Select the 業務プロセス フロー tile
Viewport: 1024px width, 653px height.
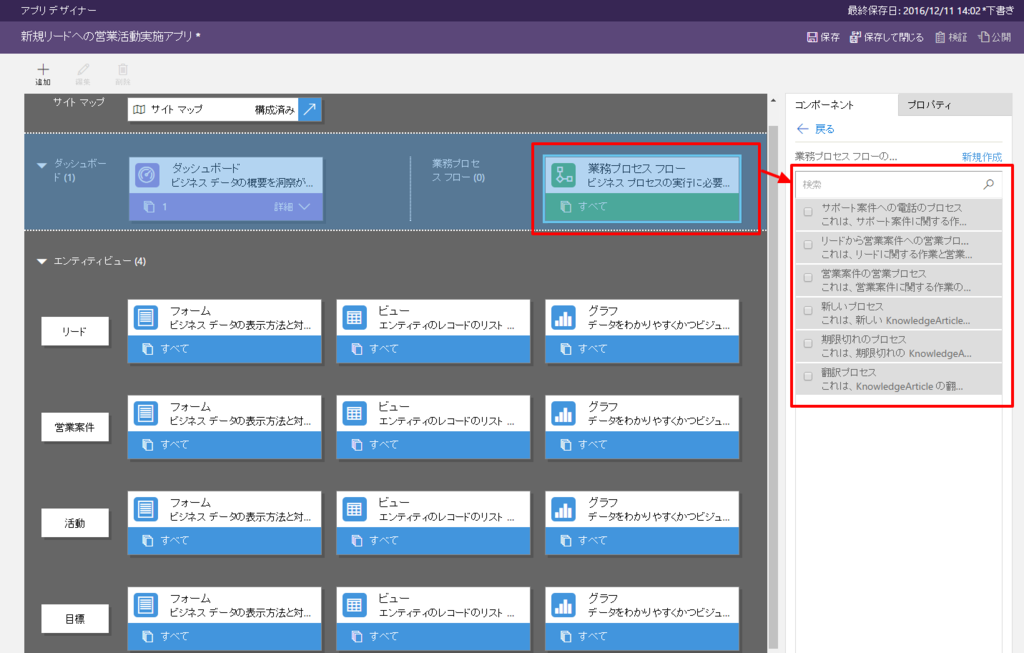coord(642,189)
